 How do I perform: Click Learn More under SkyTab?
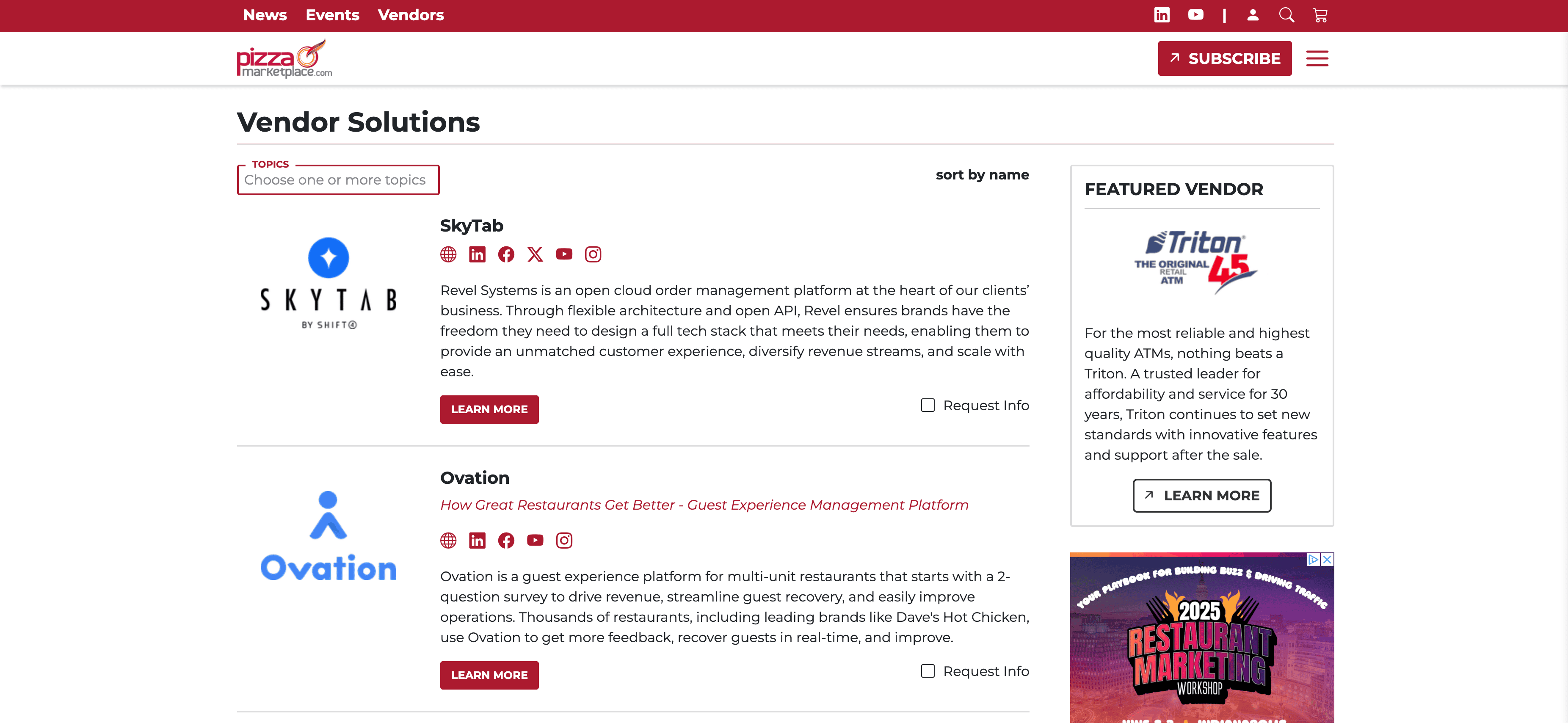(x=489, y=410)
